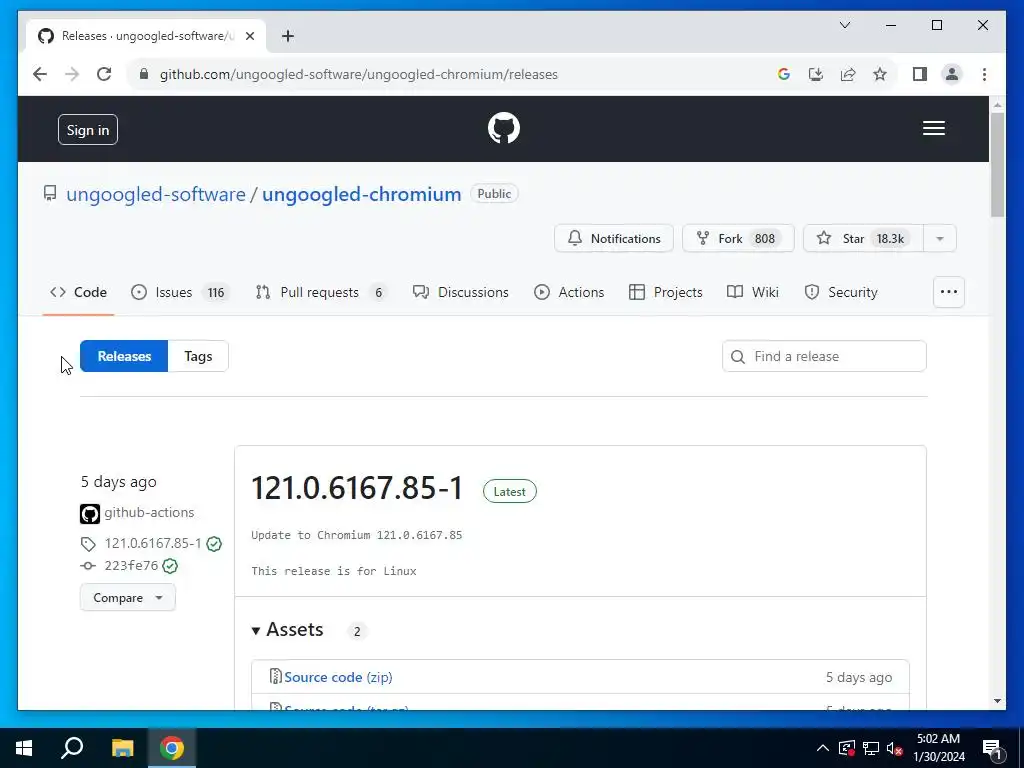This screenshot has height=768, width=1024.
Task: Collapse the Assets section
Action: point(287,630)
